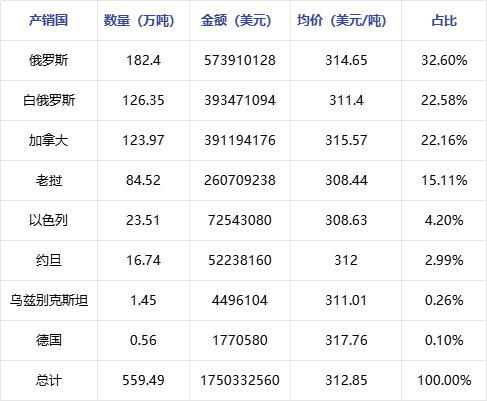This screenshot has height=401, width=487.
Task: Click average price 312 for 约旦
Action: (346, 260)
